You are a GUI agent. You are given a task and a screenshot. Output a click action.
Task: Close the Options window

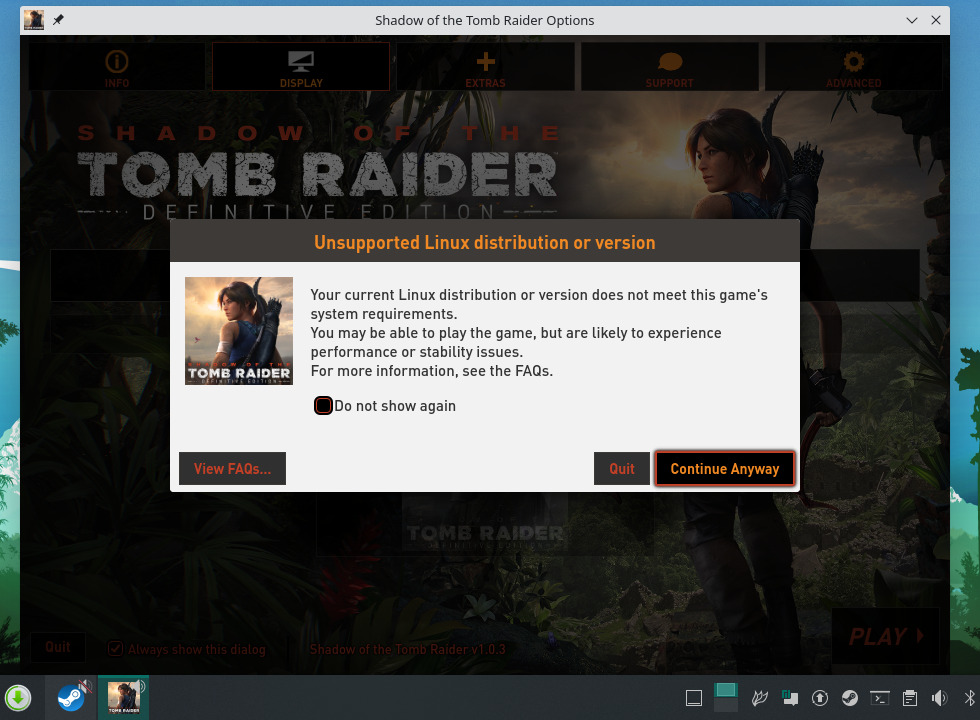point(936,20)
